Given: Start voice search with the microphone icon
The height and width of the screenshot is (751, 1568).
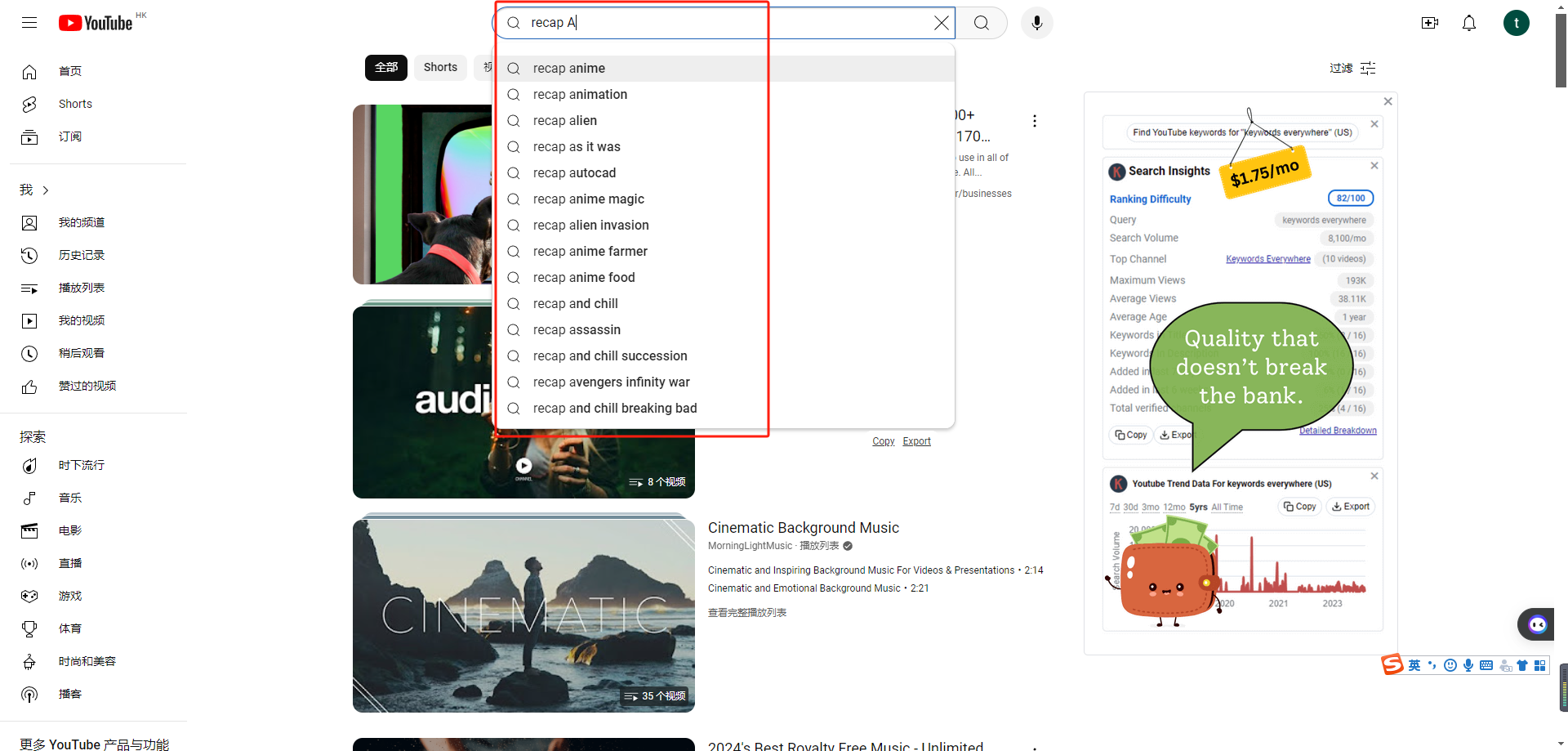Looking at the screenshot, I should pos(1036,22).
